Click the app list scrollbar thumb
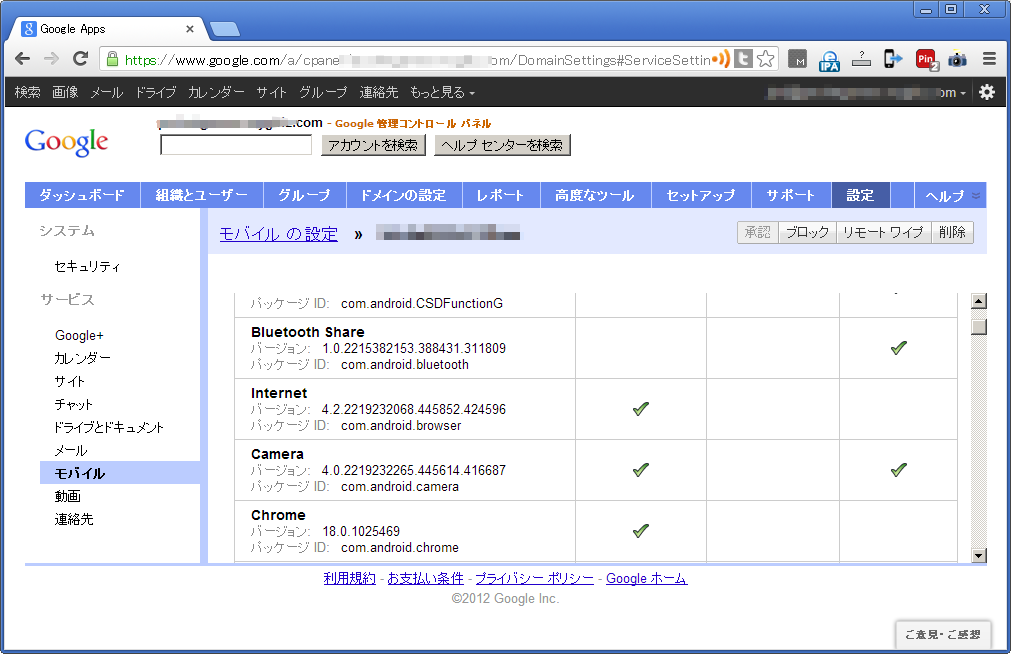The width and height of the screenshot is (1011, 654). point(979,327)
